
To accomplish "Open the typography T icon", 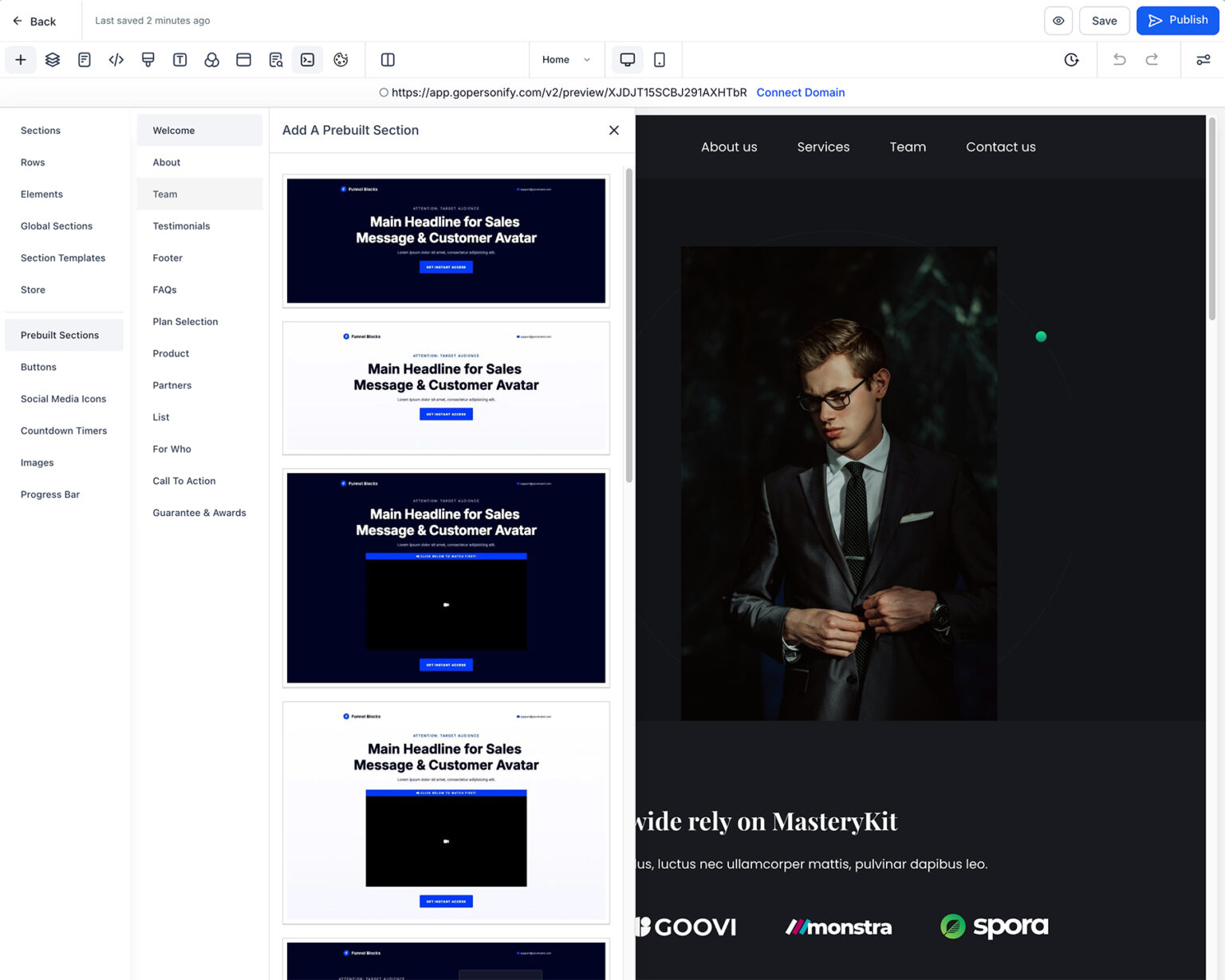I will pos(180,60).
